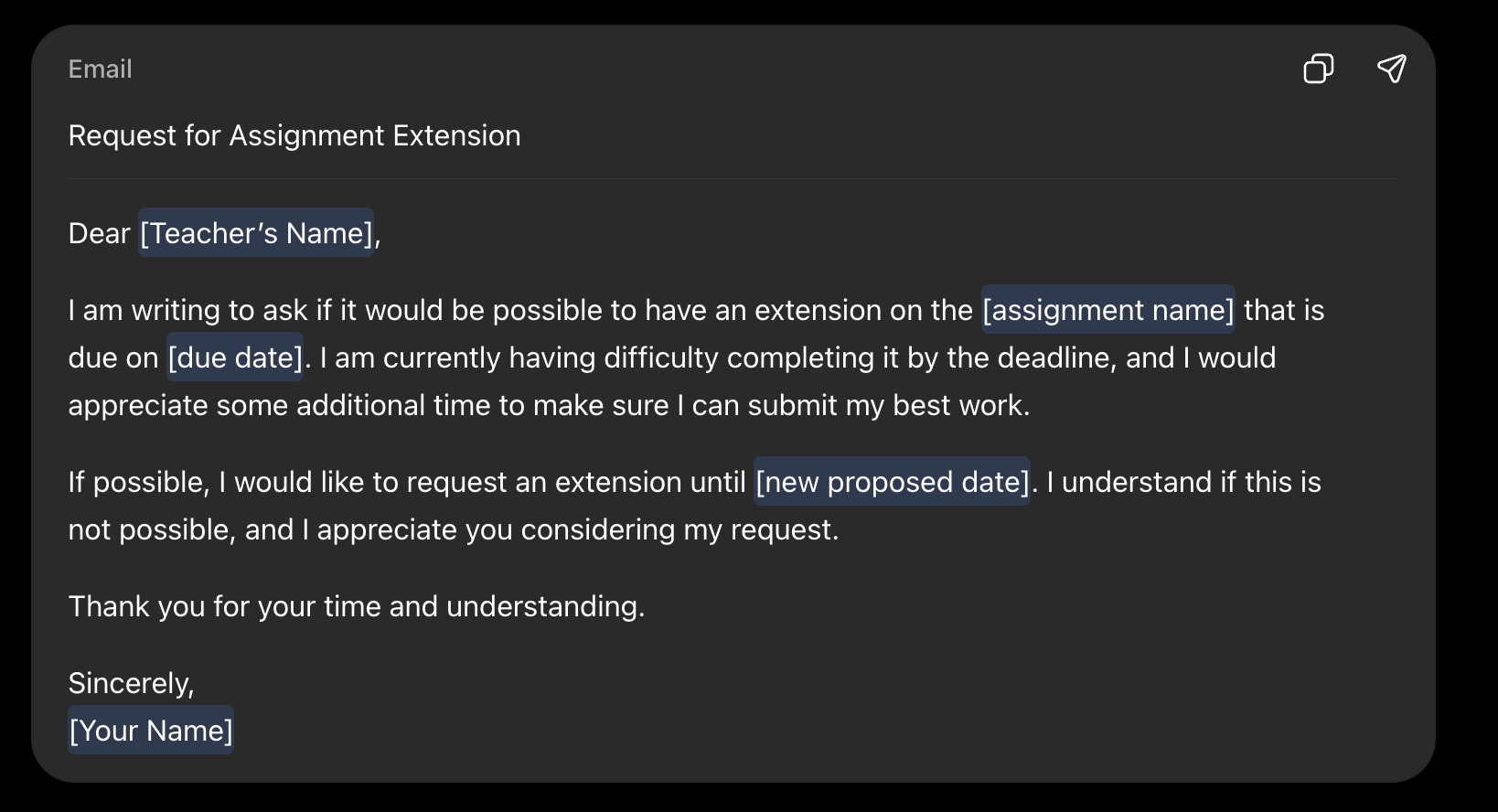Click the Sincerely, closing line
Image resolution: width=1498 pixels, height=812 pixels.
point(132,683)
